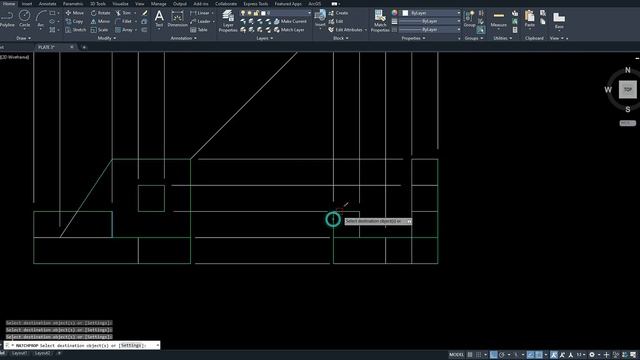
Task: Toggle annotation visibility in status bar
Action: coord(553,355)
